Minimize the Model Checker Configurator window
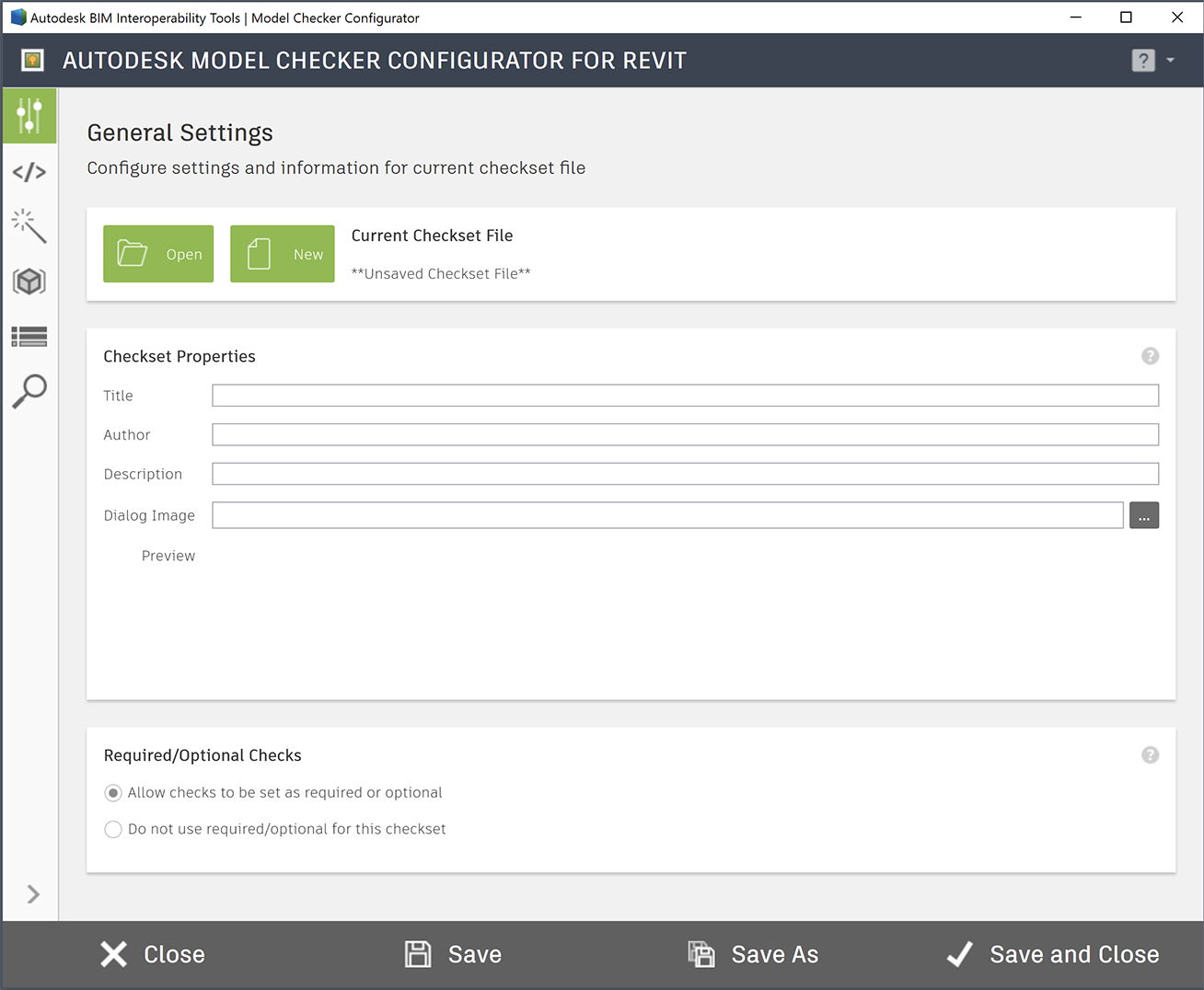The image size is (1204, 990). [1075, 17]
